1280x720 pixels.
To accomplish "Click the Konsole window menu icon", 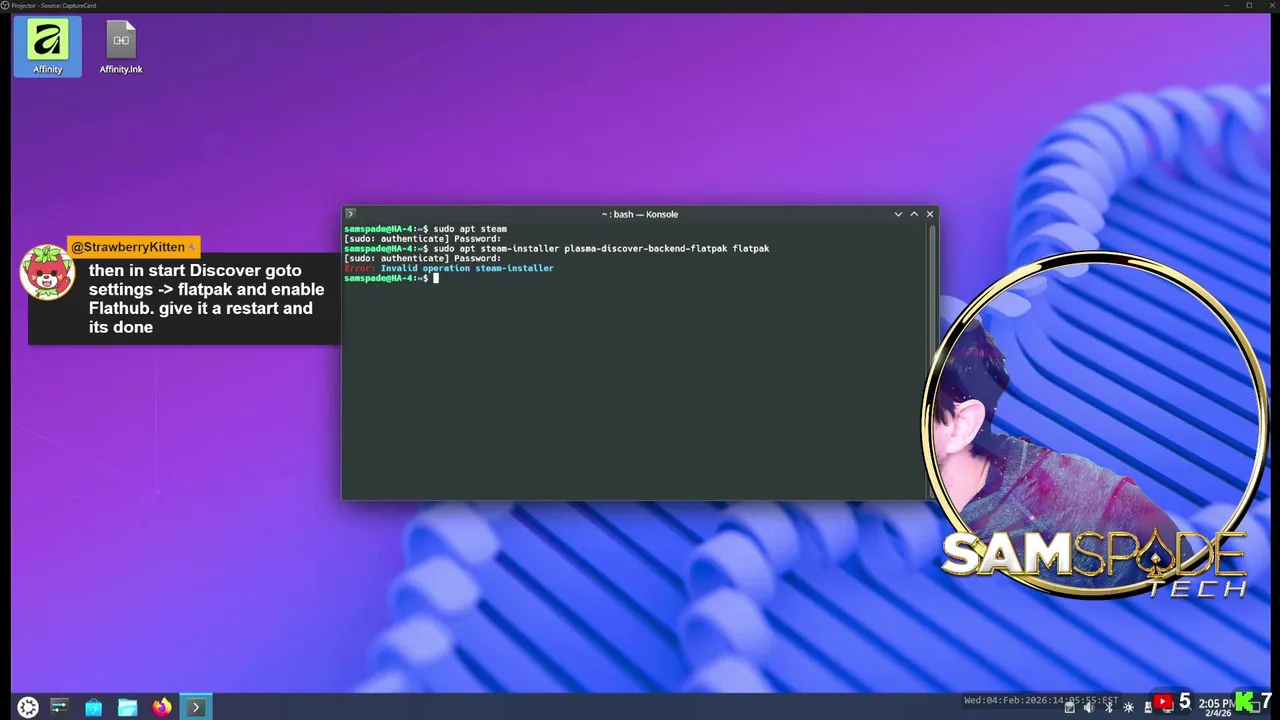I will click(350, 213).
